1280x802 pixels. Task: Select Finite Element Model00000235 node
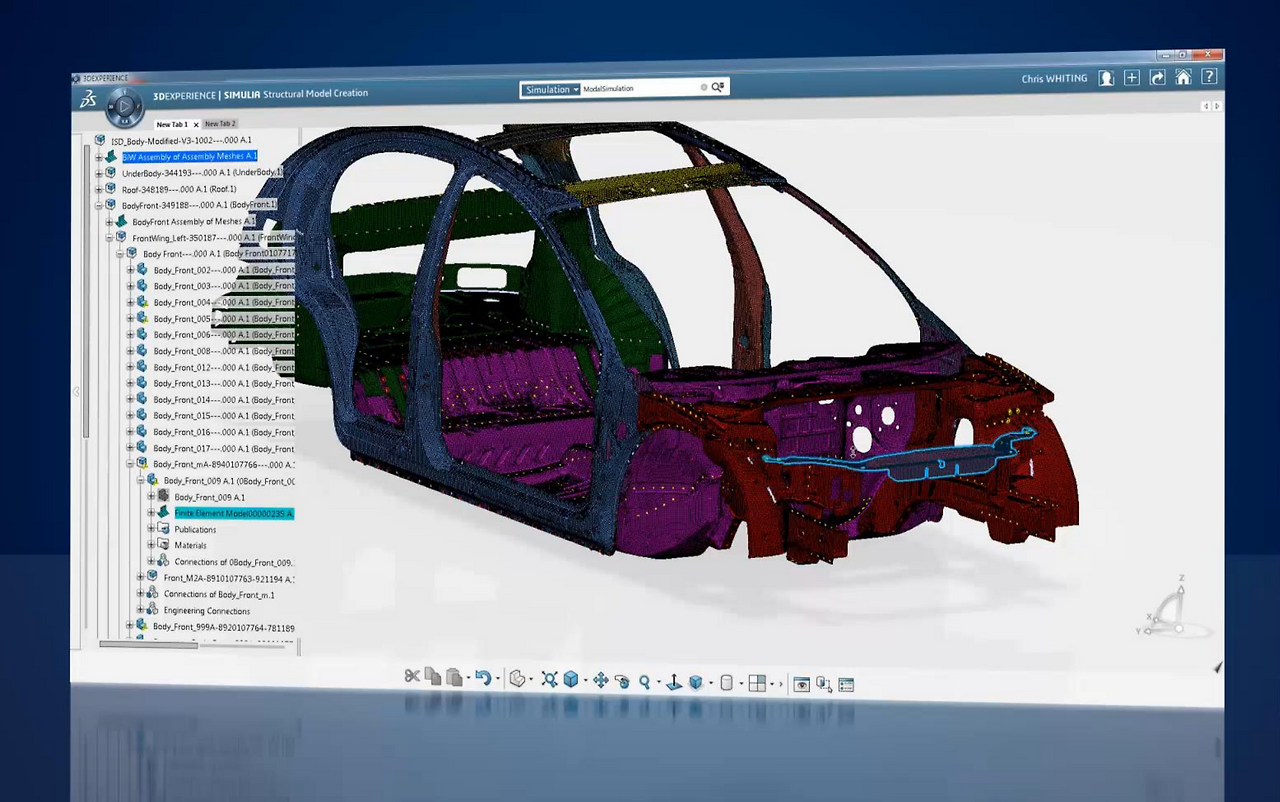(x=234, y=513)
